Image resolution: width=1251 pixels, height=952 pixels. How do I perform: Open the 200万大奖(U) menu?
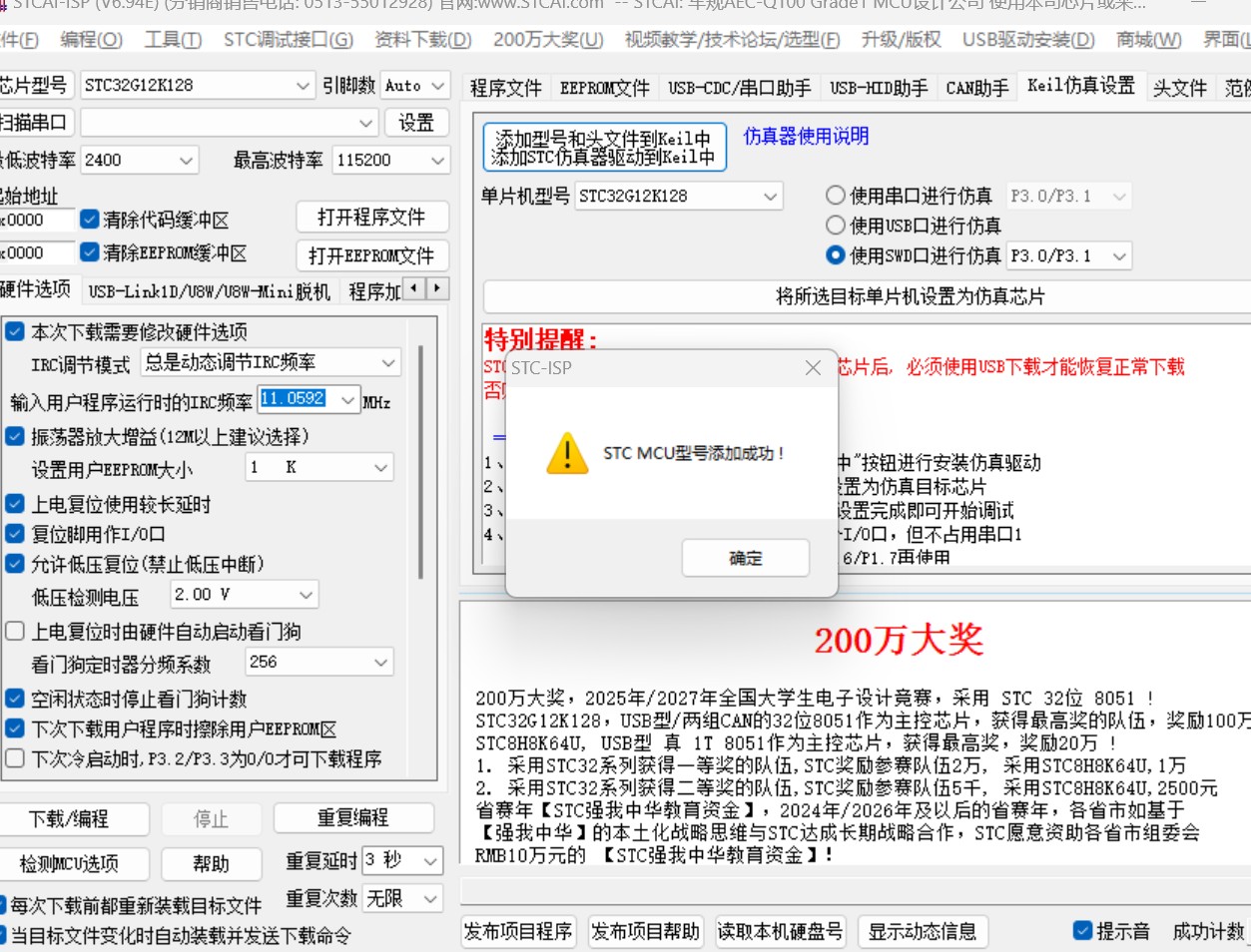click(x=548, y=40)
